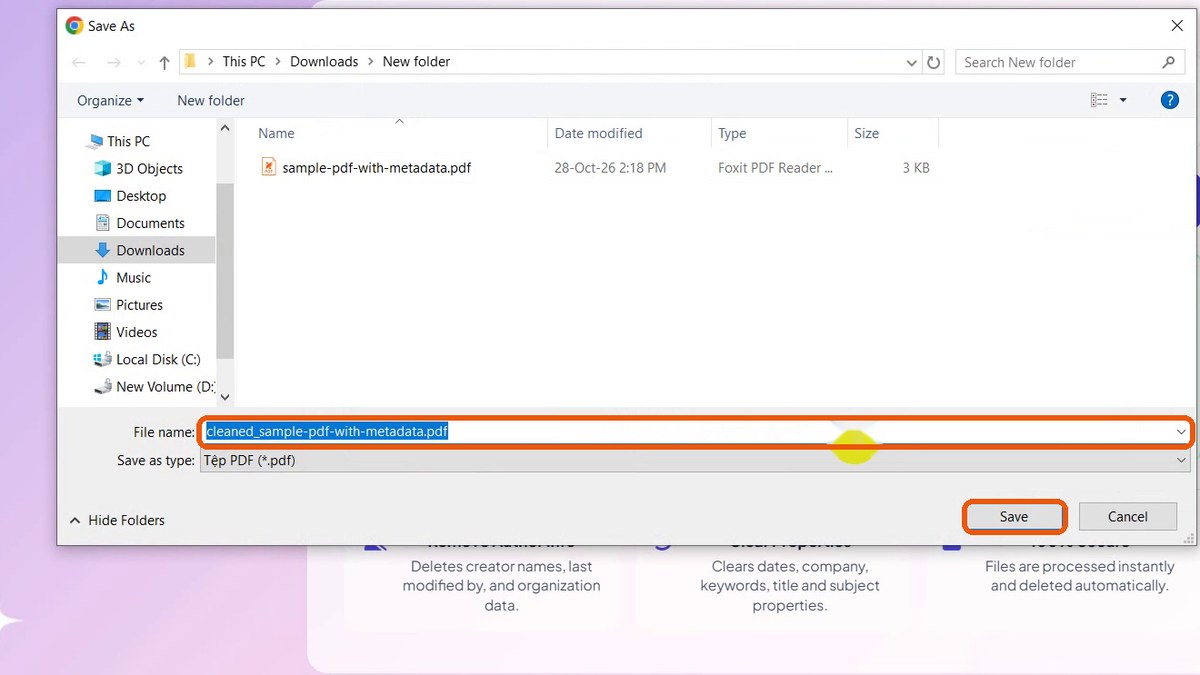The width and height of the screenshot is (1200, 675).
Task: Sort files by Name column
Action: (276, 133)
